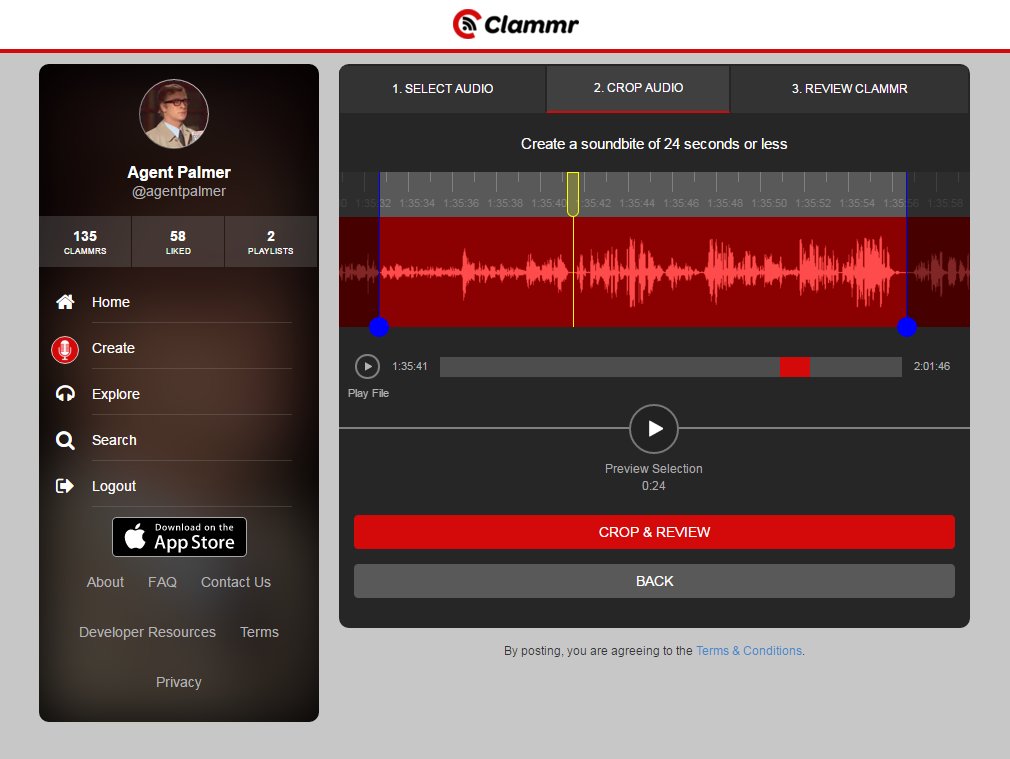The image size is (1010, 759).
Task: Open the Create menu item
Action: tap(113, 348)
